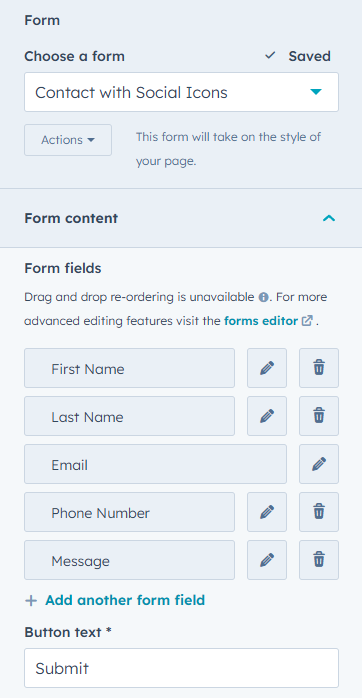Open the Choose a form dropdown
Viewport: 362px width, 698px height.
point(181,92)
